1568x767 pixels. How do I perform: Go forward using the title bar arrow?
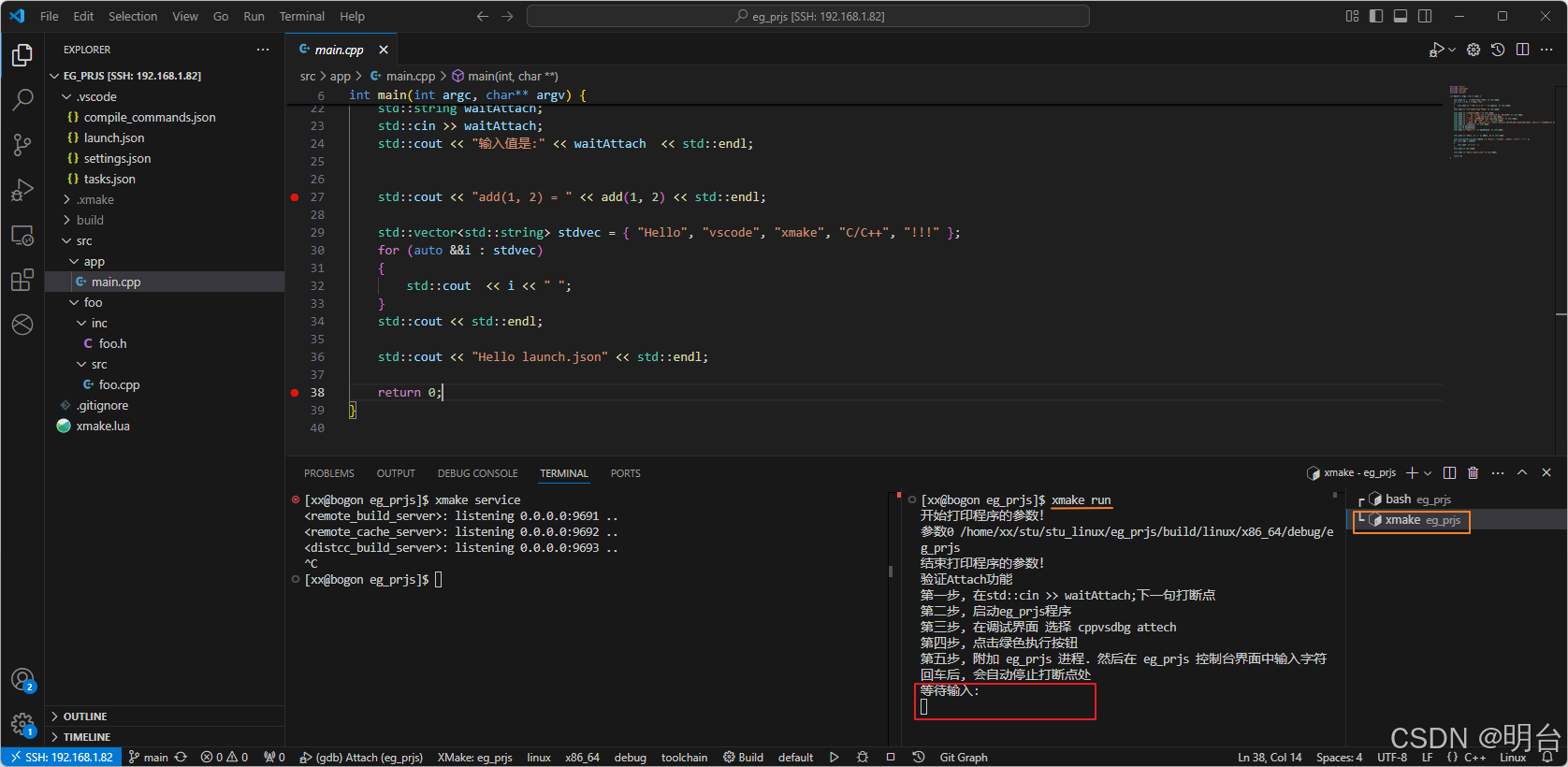507,16
